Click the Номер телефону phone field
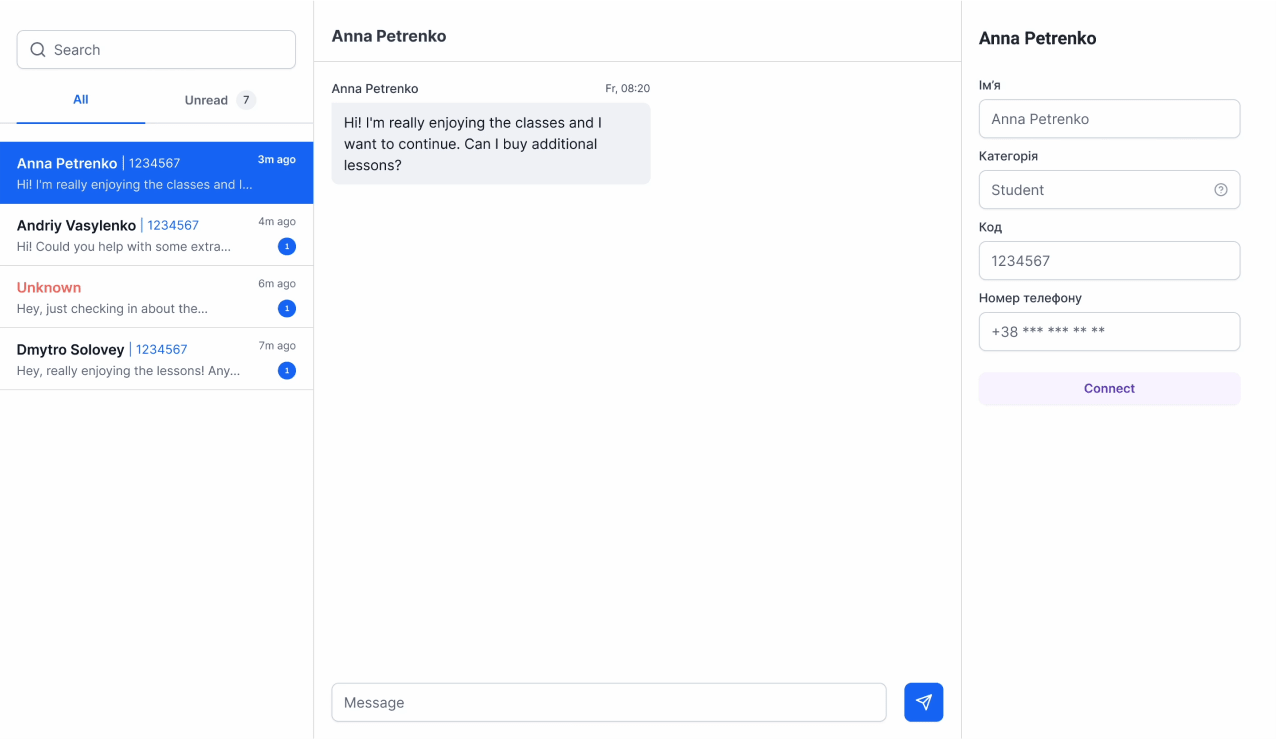Viewport: 1276px width, 739px height. point(1109,332)
